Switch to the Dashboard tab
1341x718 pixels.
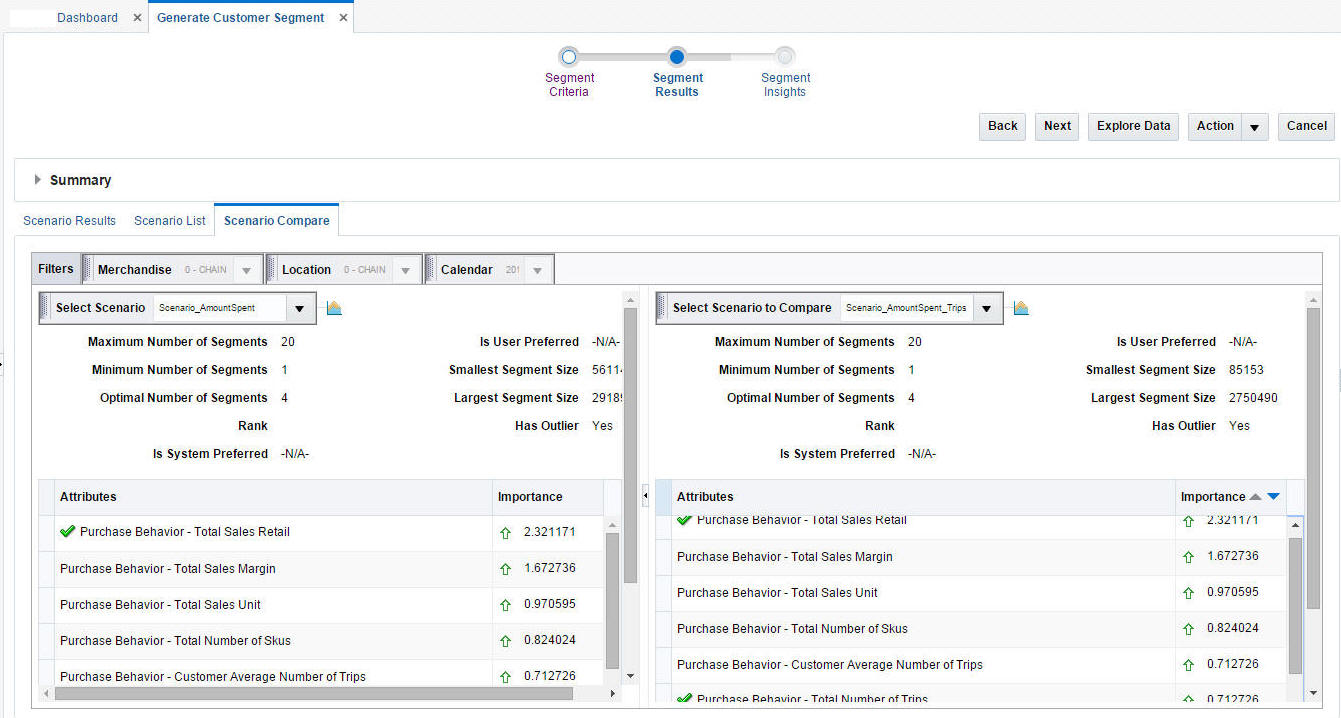(87, 18)
